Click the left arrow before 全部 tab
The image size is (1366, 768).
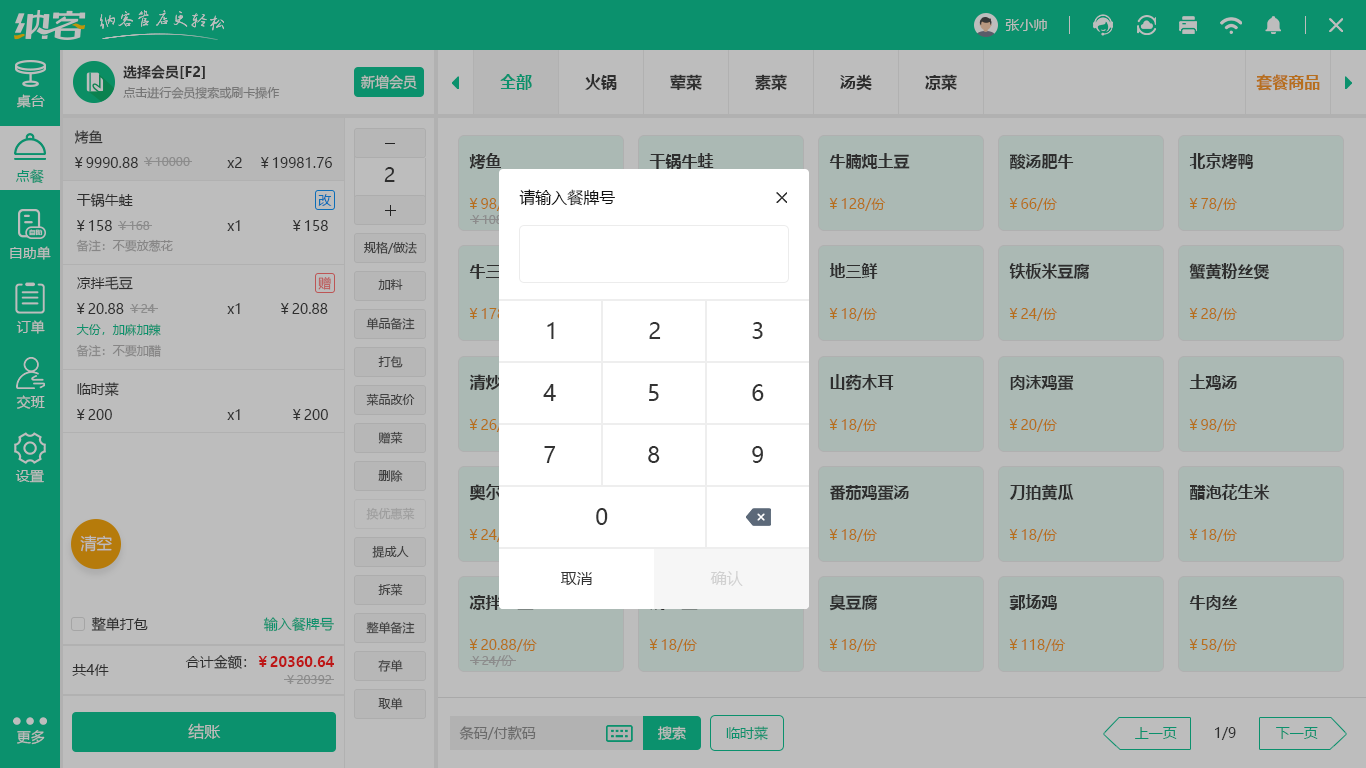[x=455, y=84]
